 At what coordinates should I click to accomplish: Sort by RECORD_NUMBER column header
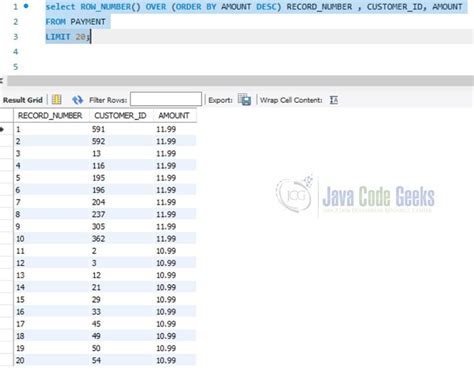(x=51, y=116)
